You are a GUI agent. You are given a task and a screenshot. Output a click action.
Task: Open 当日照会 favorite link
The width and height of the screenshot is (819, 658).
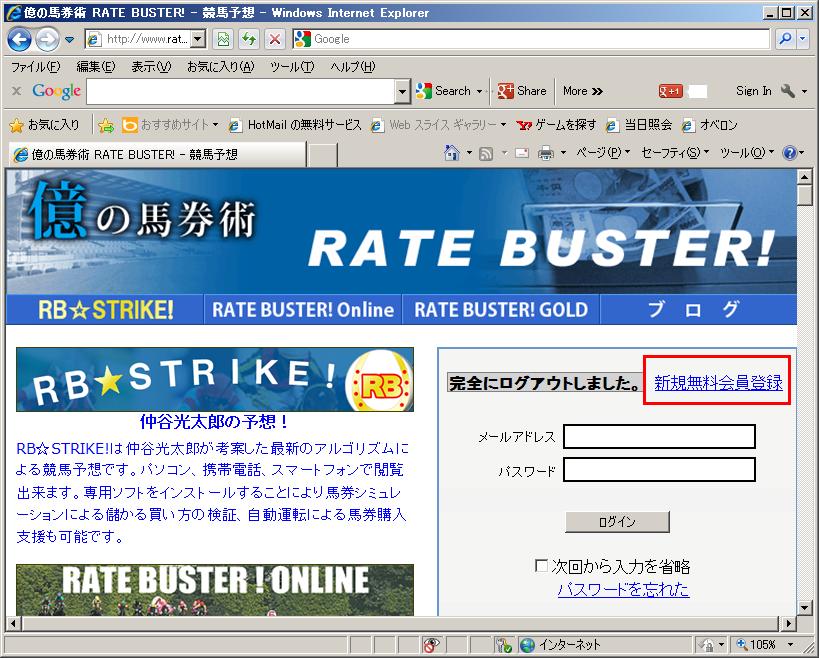639,125
